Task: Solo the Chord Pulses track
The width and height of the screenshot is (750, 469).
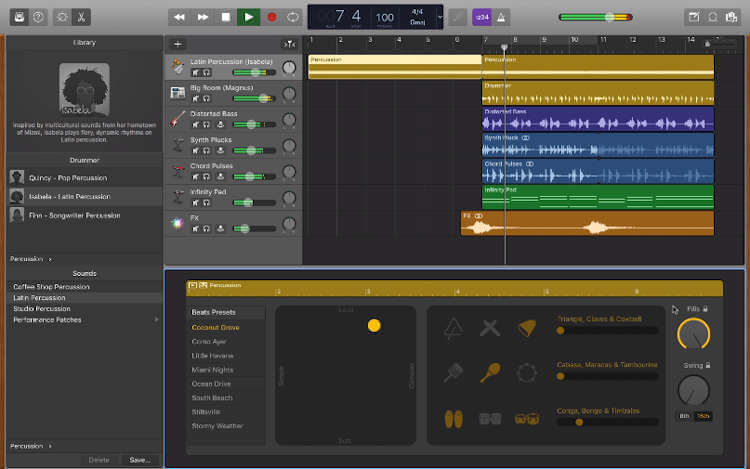Action: pos(206,176)
